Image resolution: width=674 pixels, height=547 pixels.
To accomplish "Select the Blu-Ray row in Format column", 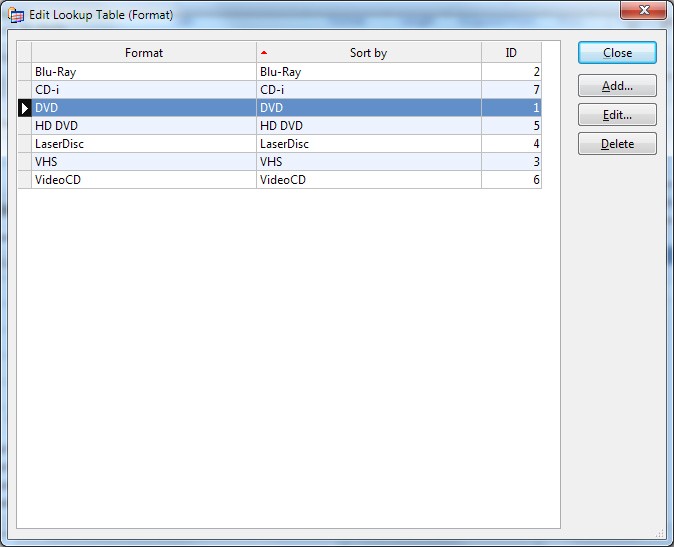I will (144, 72).
